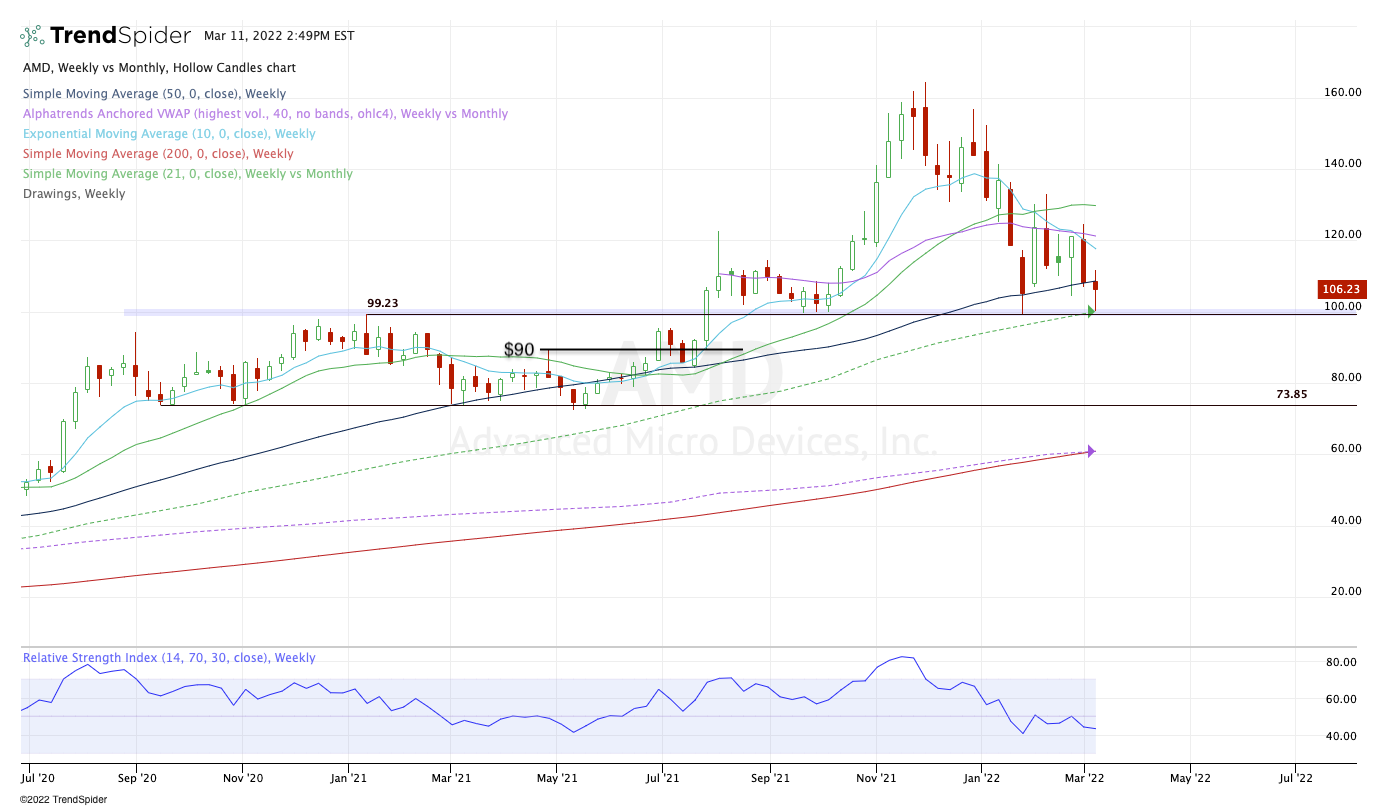Click the TrendSpider spider logo icon

[x=32, y=36]
